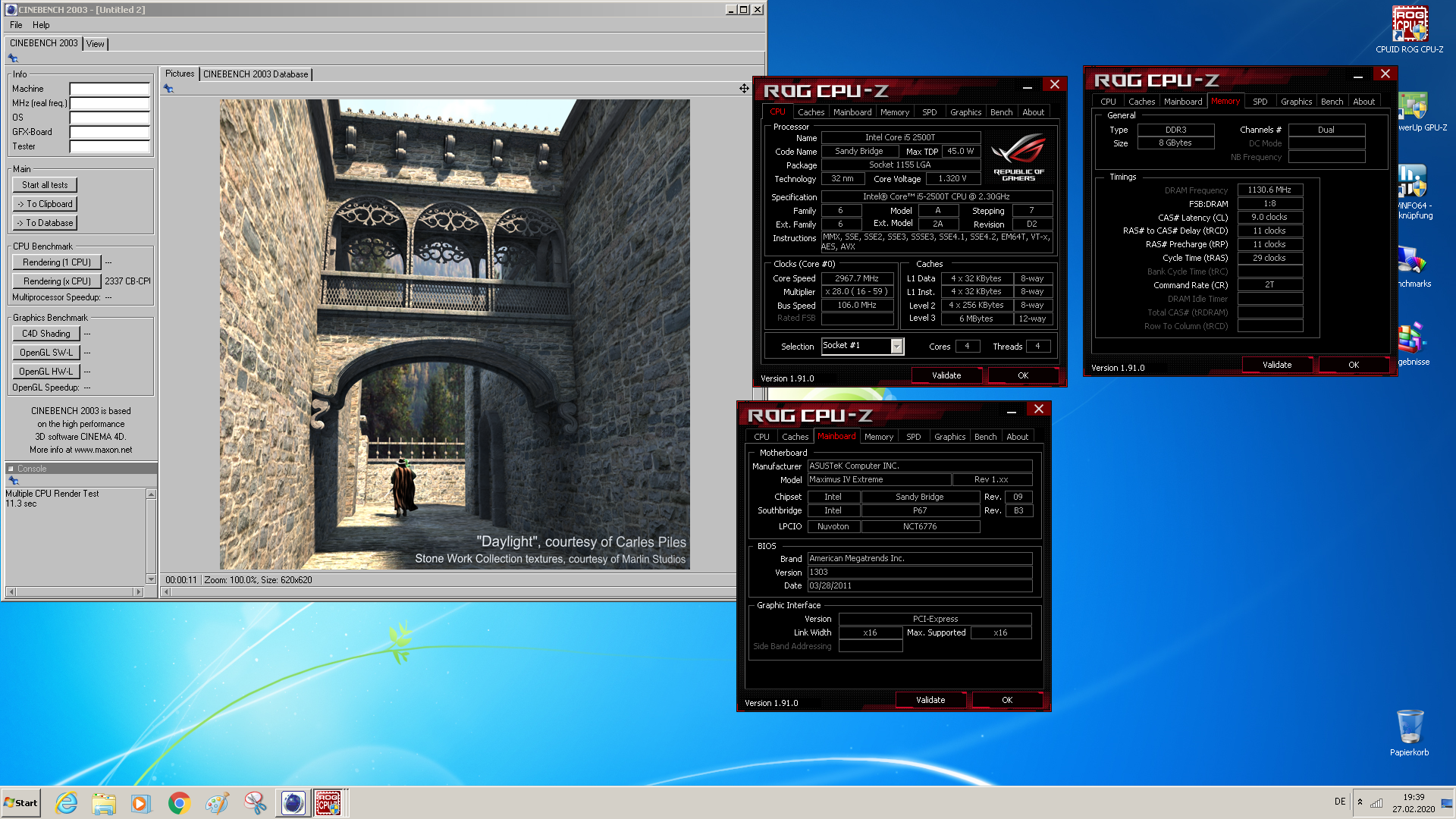This screenshot has width=1456, height=819.
Task: Open Bench tab in CPU window of CPU-Z
Action: coord(1001,112)
